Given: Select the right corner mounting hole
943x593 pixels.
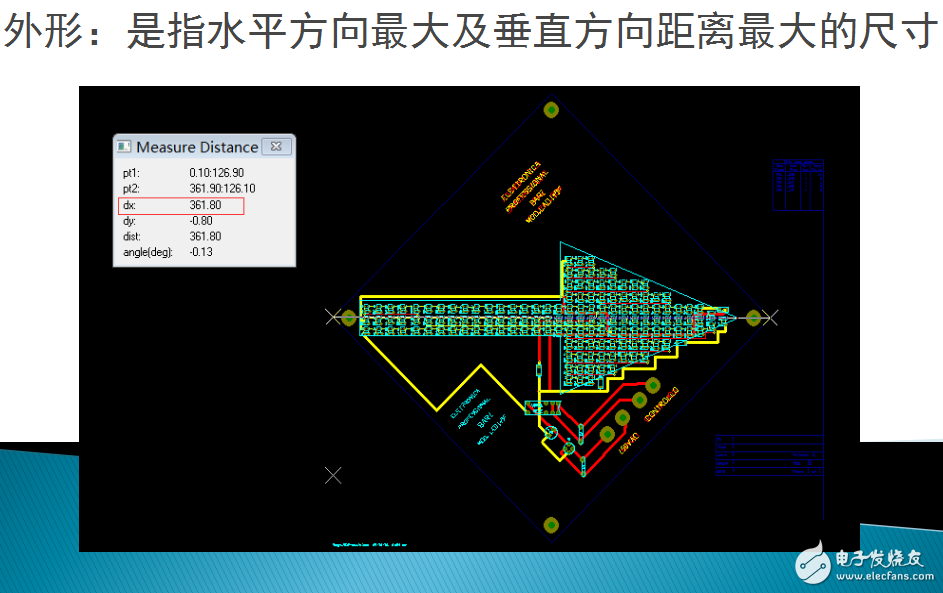Looking at the screenshot, I should coord(752,317).
